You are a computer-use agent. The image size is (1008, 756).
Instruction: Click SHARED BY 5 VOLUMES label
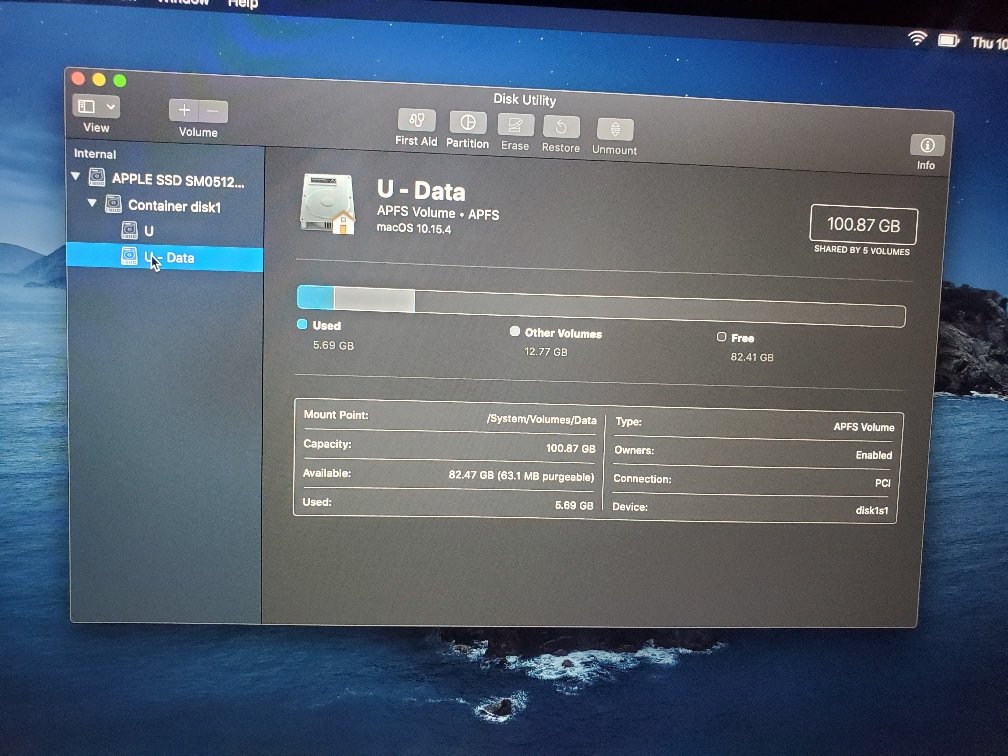[x=862, y=249]
